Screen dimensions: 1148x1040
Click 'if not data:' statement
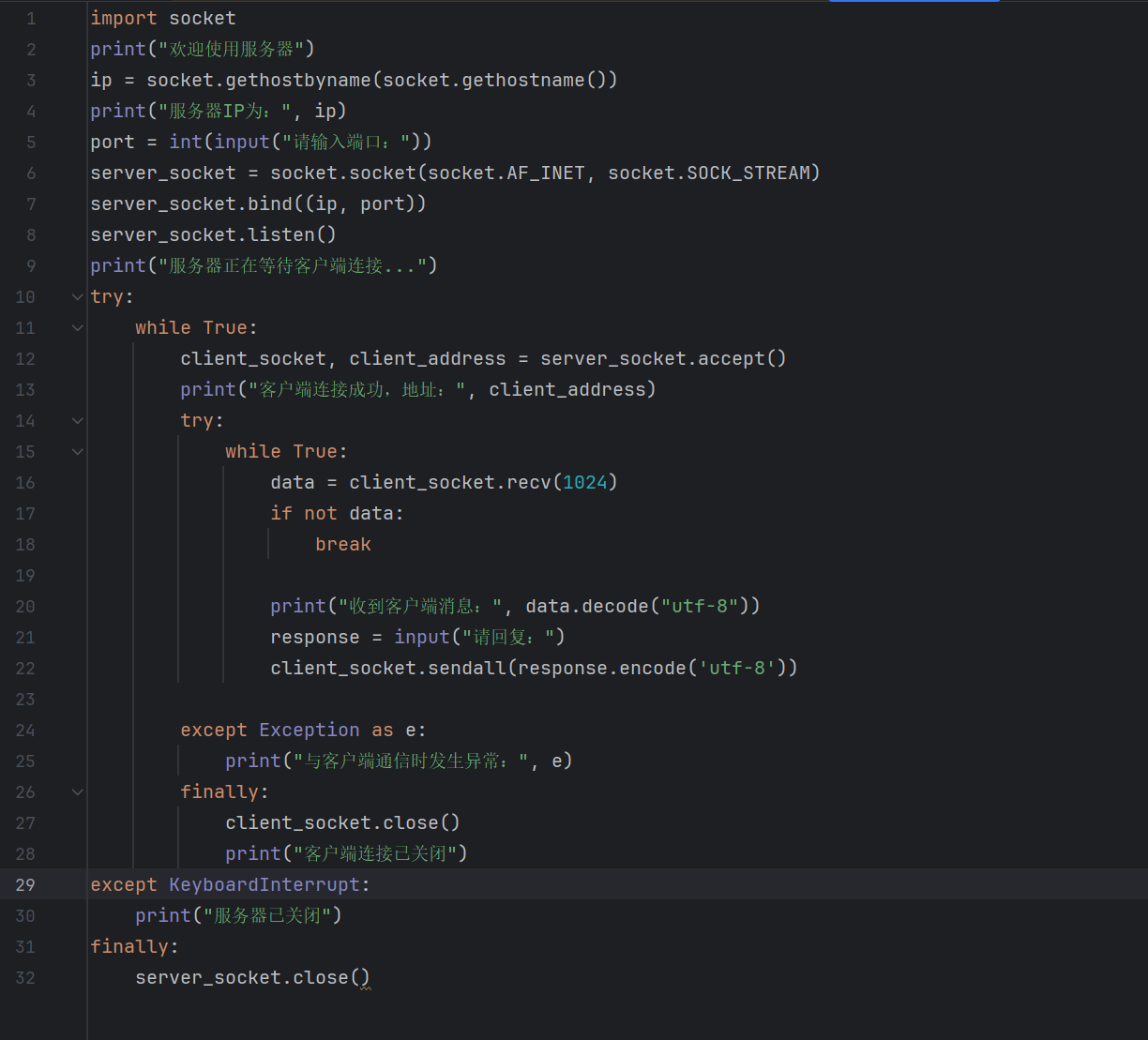click(x=338, y=513)
